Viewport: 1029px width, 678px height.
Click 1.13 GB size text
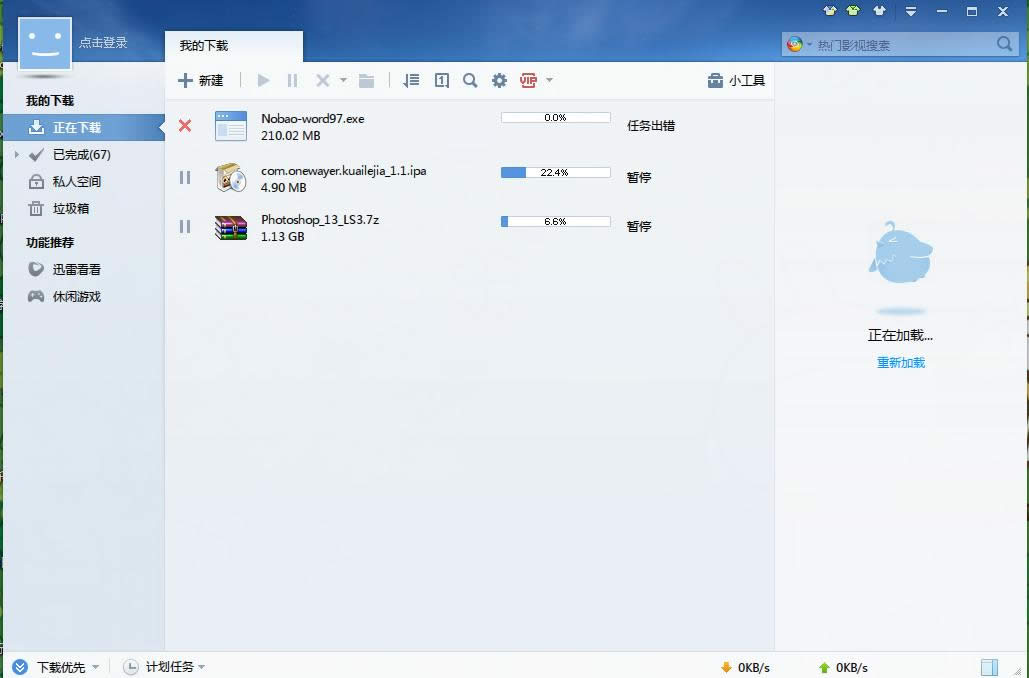pos(283,237)
